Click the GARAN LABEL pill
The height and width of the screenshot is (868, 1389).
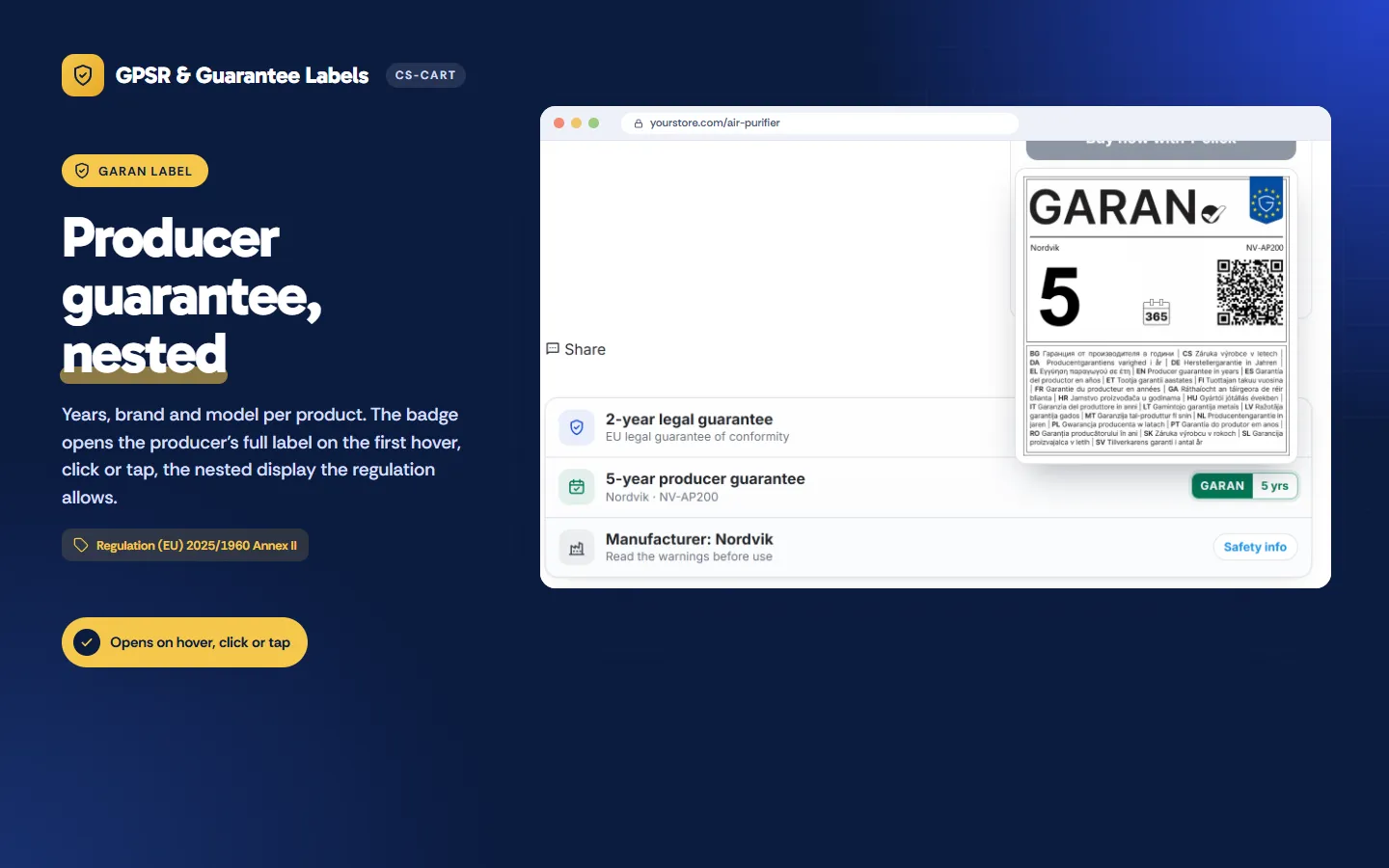135,171
